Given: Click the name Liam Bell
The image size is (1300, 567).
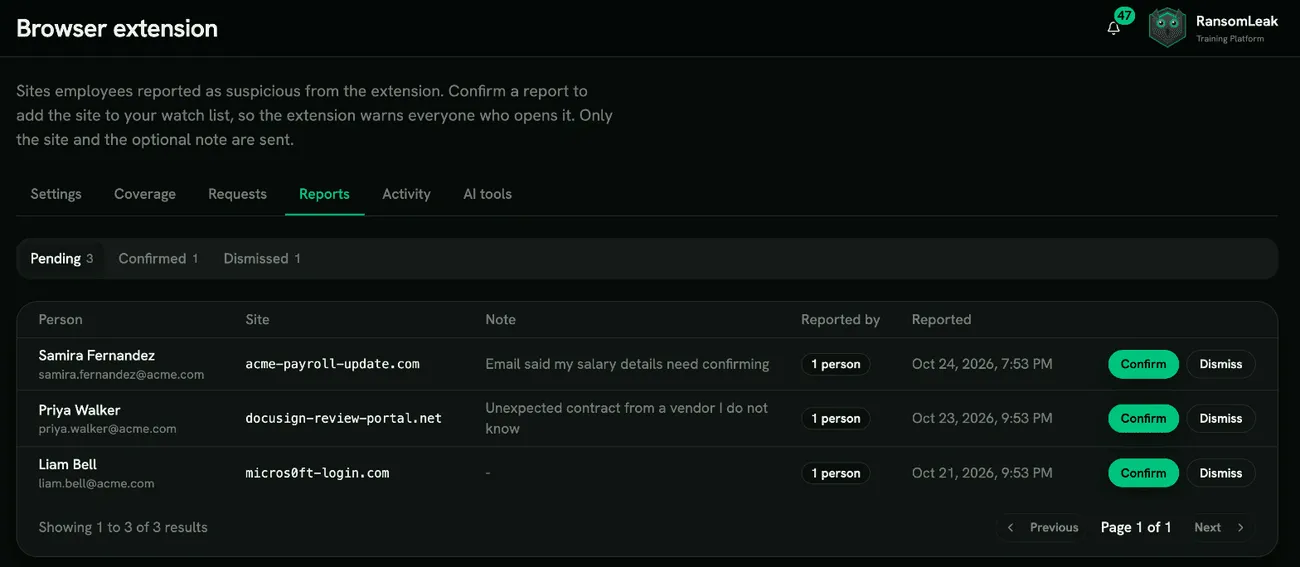Looking at the screenshot, I should (68, 464).
